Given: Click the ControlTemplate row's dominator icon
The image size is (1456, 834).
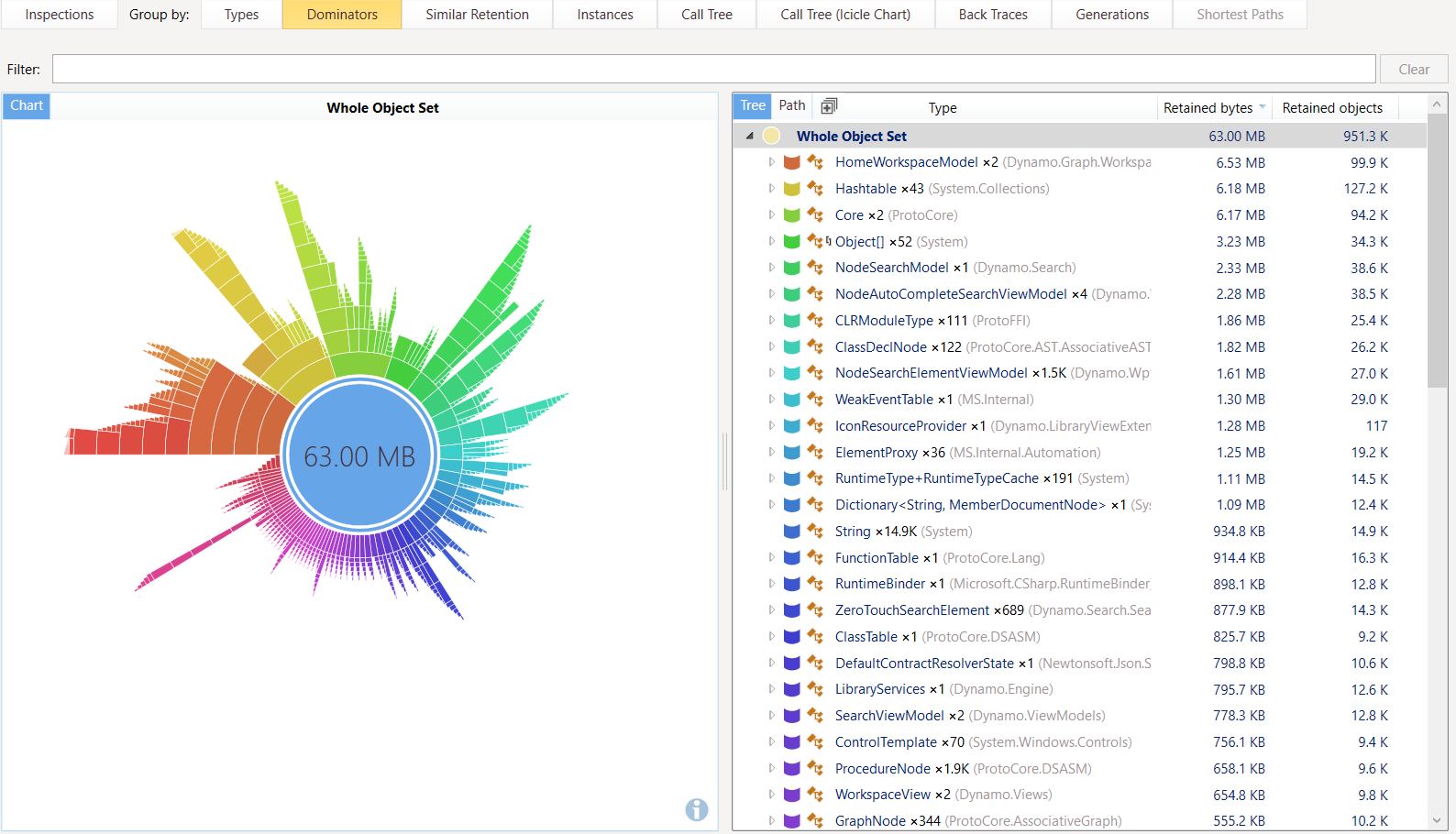Looking at the screenshot, I should pos(815,742).
